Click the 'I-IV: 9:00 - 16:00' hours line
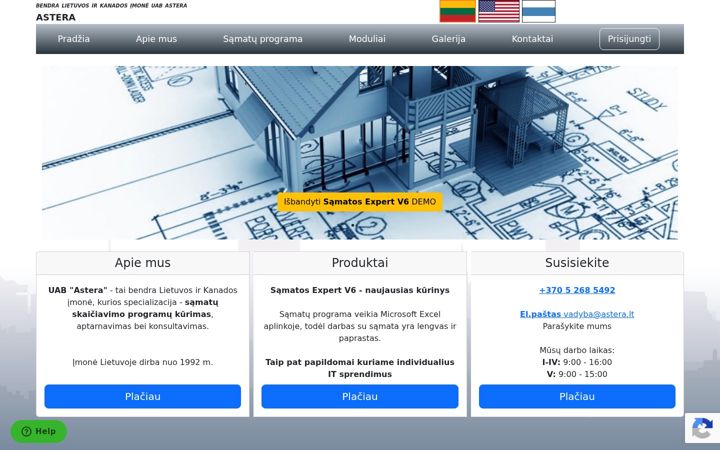Viewport: 720px width, 450px height. 577,362
